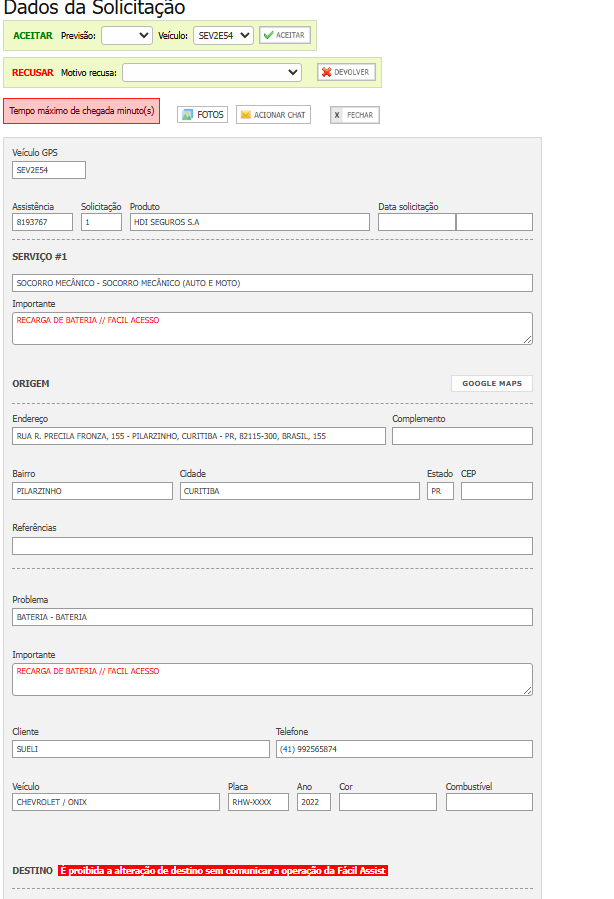Image resolution: width=614 pixels, height=899 pixels.
Task: Click the Tempo máximo de chegada notice
Action: pyautogui.click(x=81, y=111)
